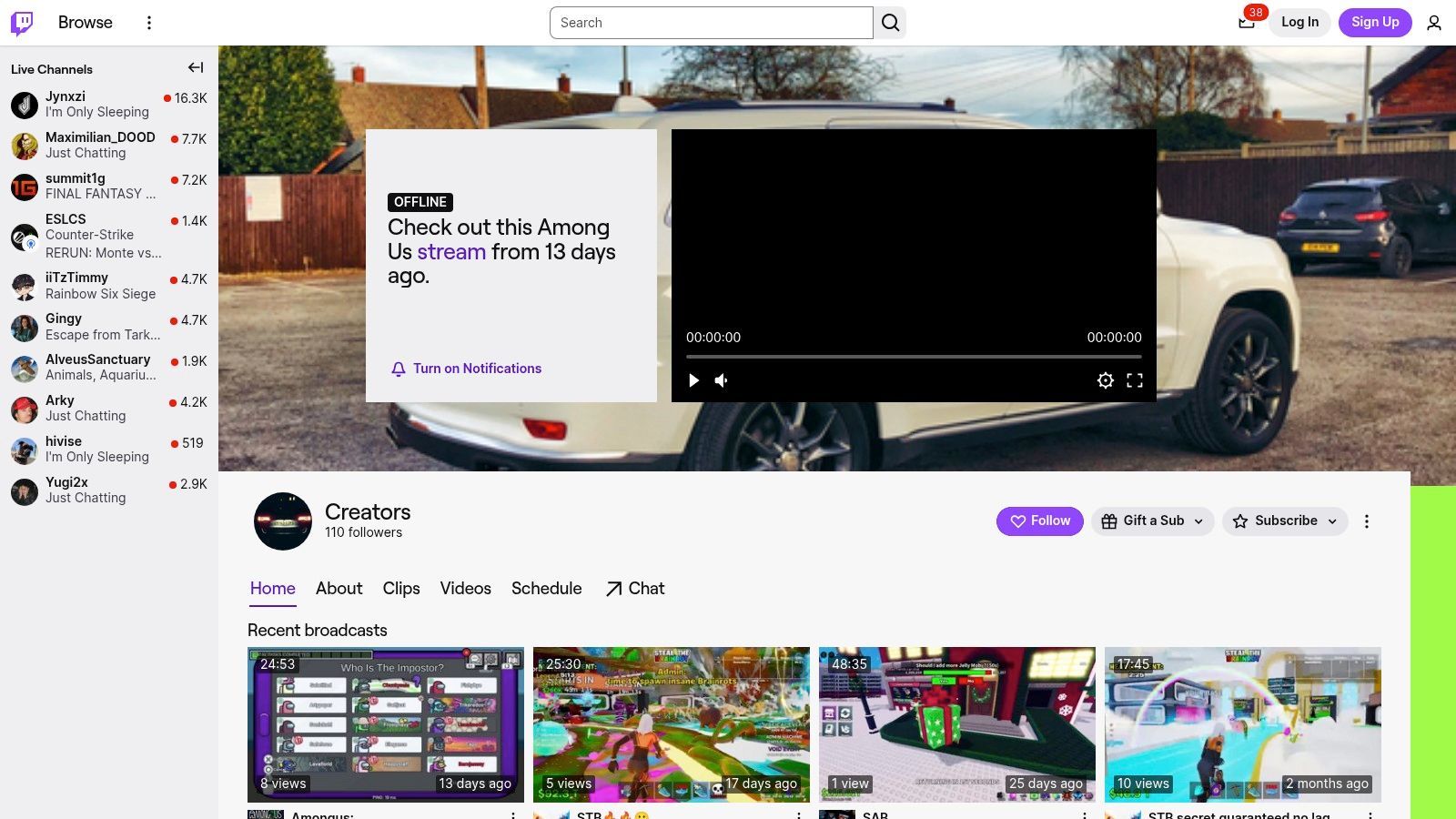The height and width of the screenshot is (819, 1456).
Task: Click the Jynxzi channel name
Action: [66, 96]
